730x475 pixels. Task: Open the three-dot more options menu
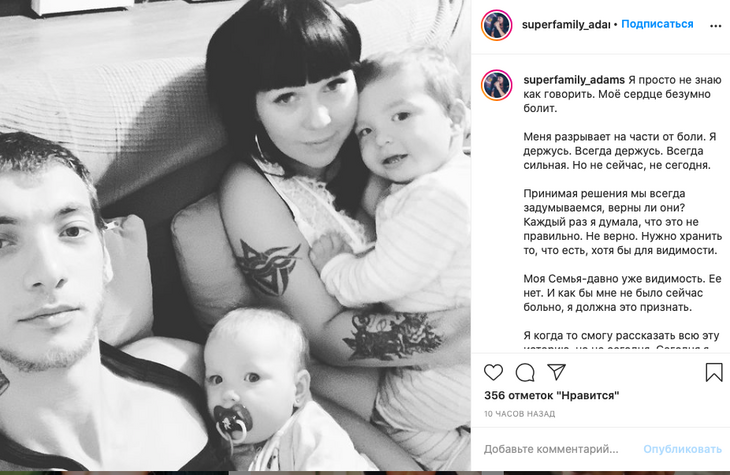click(716, 26)
